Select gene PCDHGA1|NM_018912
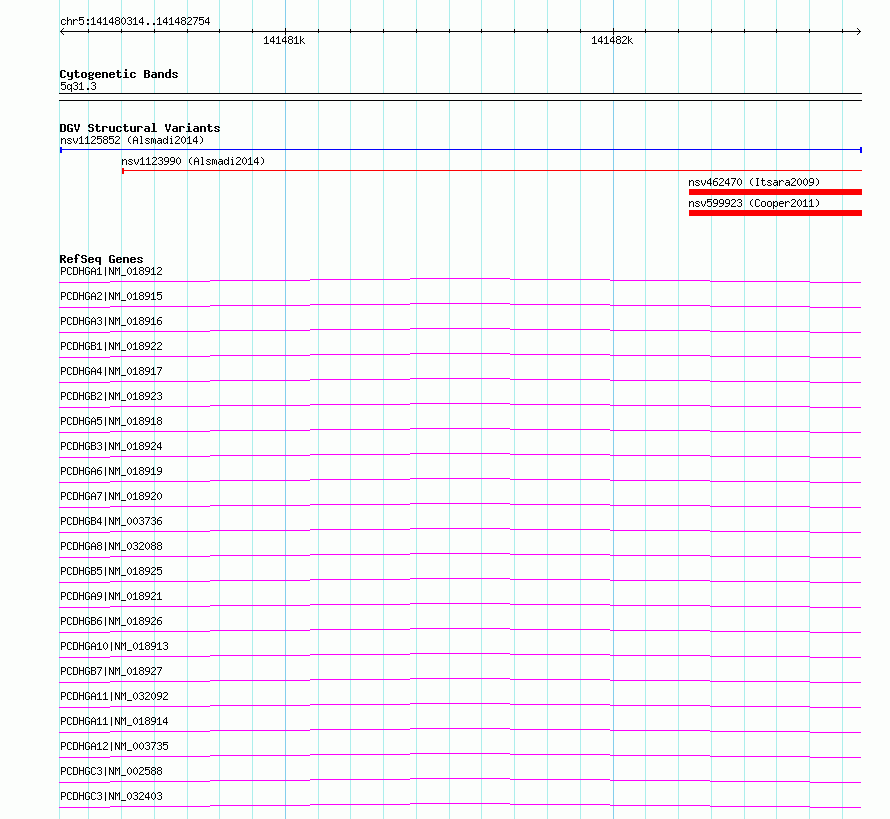Viewport: 890px width, 819px height. [111, 271]
